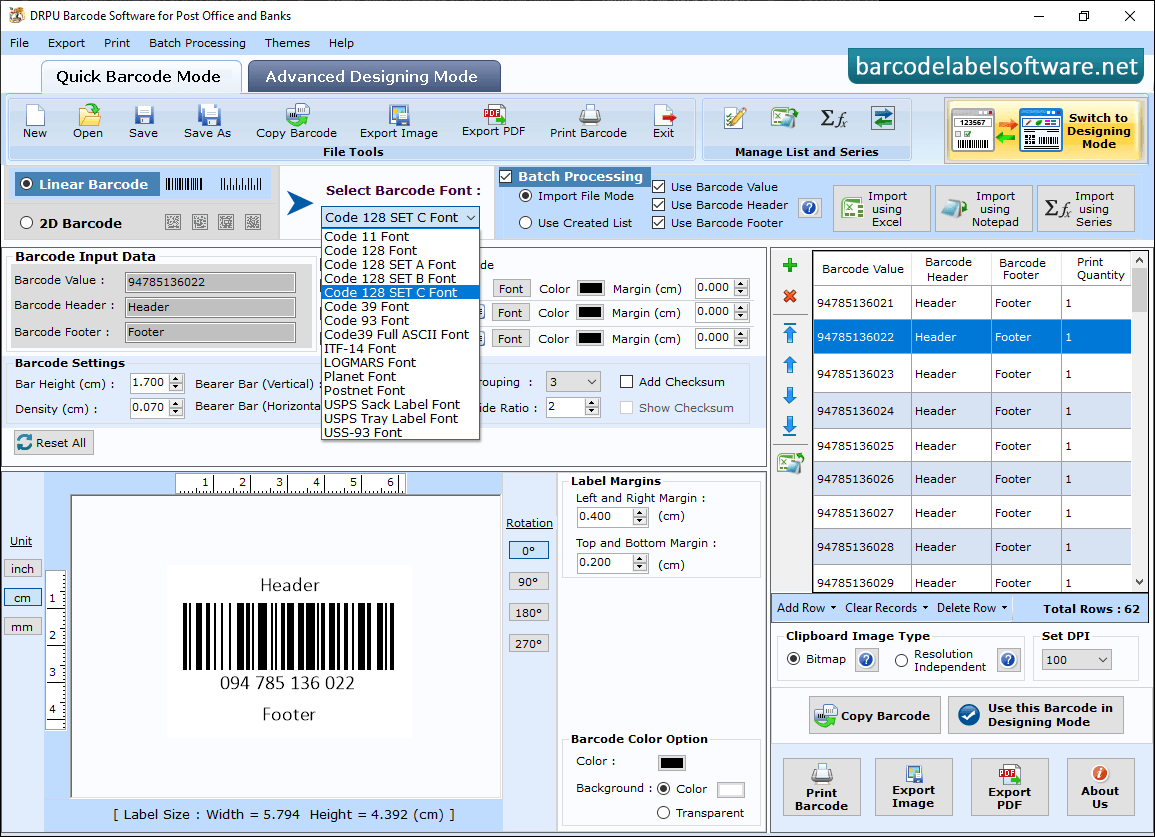Click the white Background Color swatch
The width and height of the screenshot is (1155, 837).
click(730, 790)
